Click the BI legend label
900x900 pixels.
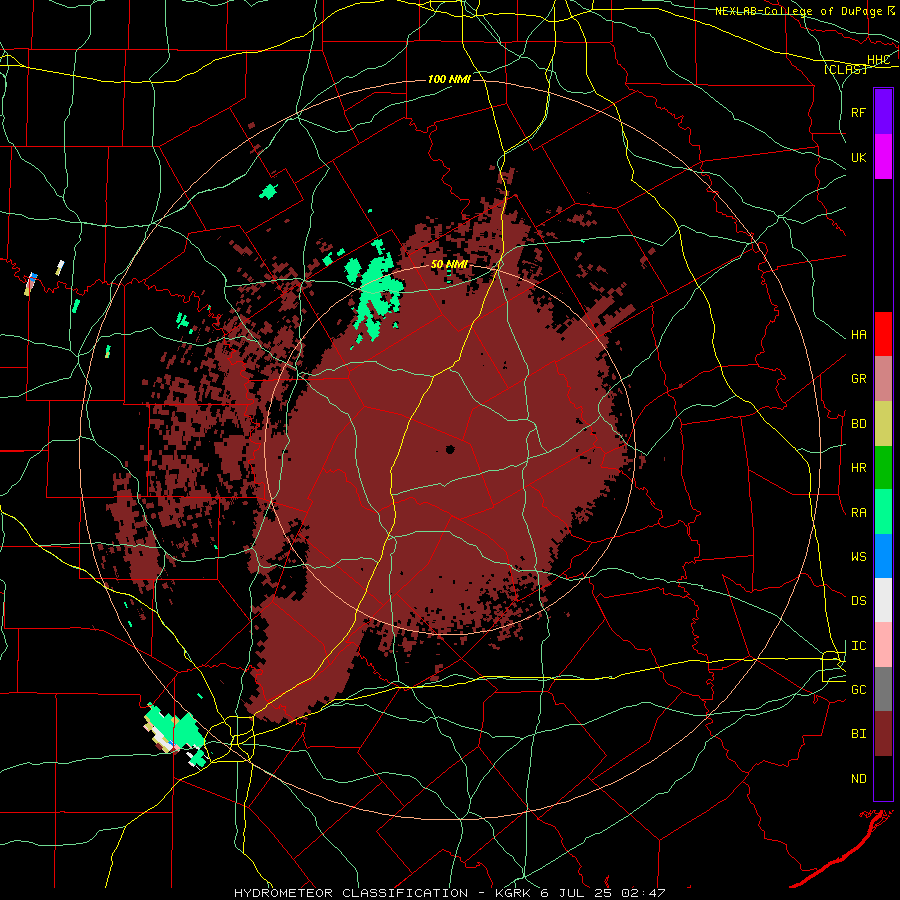coord(858,734)
